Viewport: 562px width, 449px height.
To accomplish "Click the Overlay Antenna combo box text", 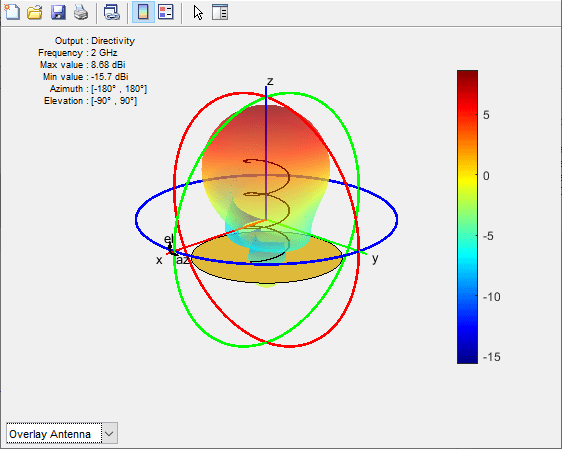I will pyautogui.click(x=50, y=434).
